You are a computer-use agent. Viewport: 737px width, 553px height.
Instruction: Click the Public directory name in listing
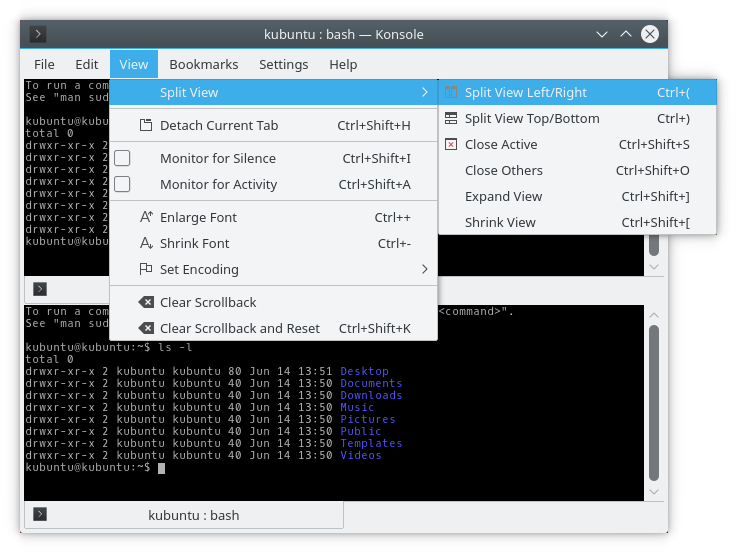361,431
